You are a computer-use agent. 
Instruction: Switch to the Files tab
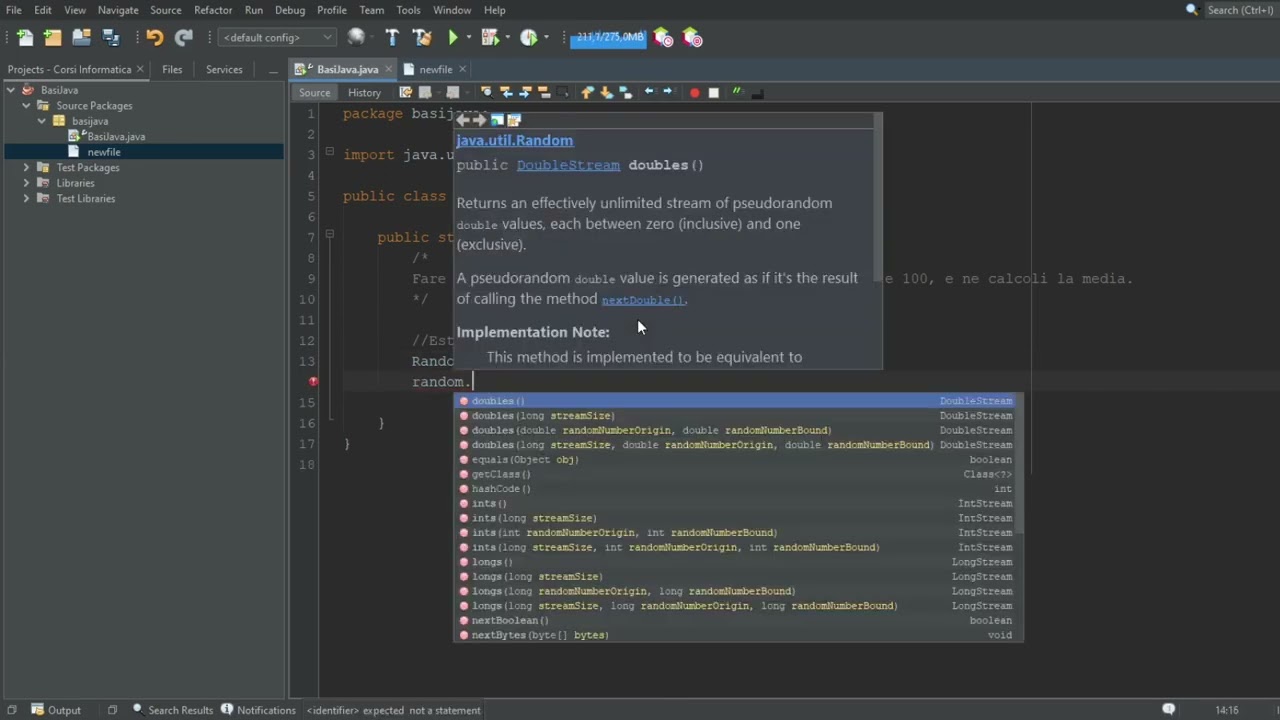click(x=172, y=70)
